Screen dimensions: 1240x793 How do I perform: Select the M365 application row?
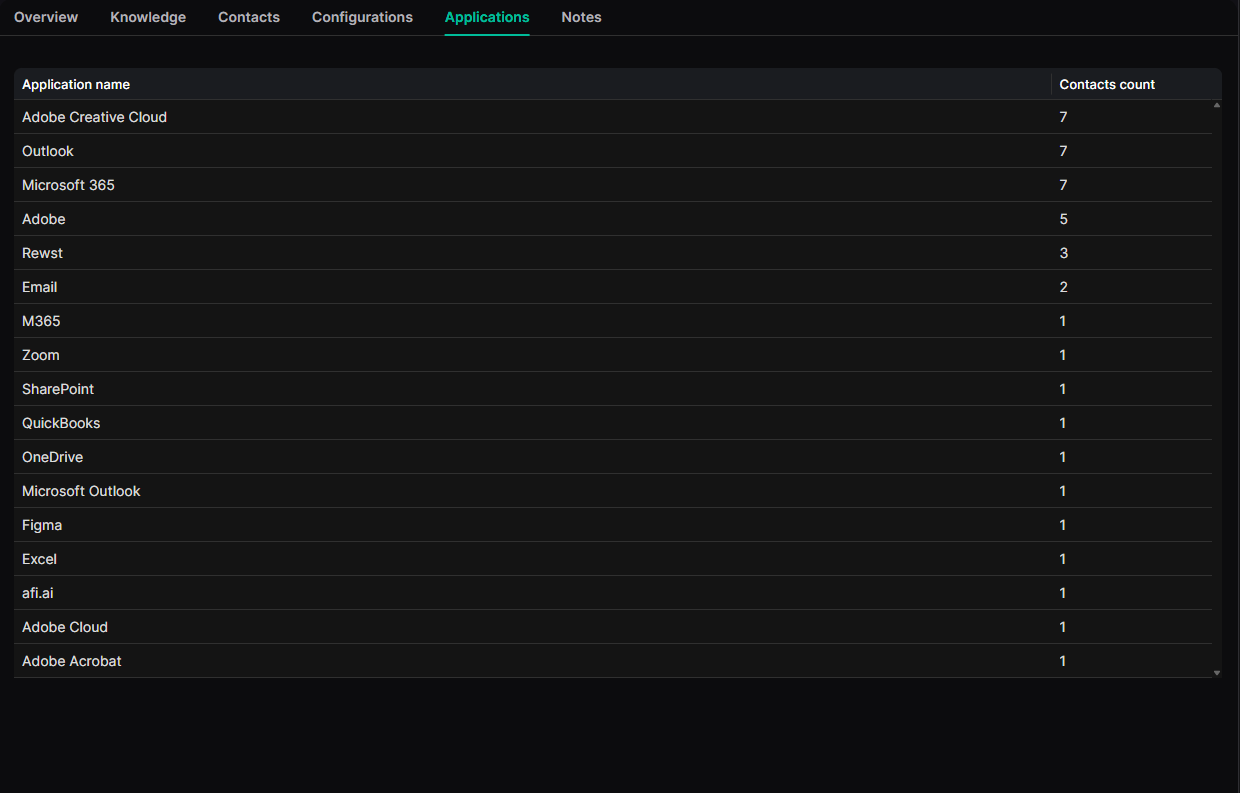(613, 321)
